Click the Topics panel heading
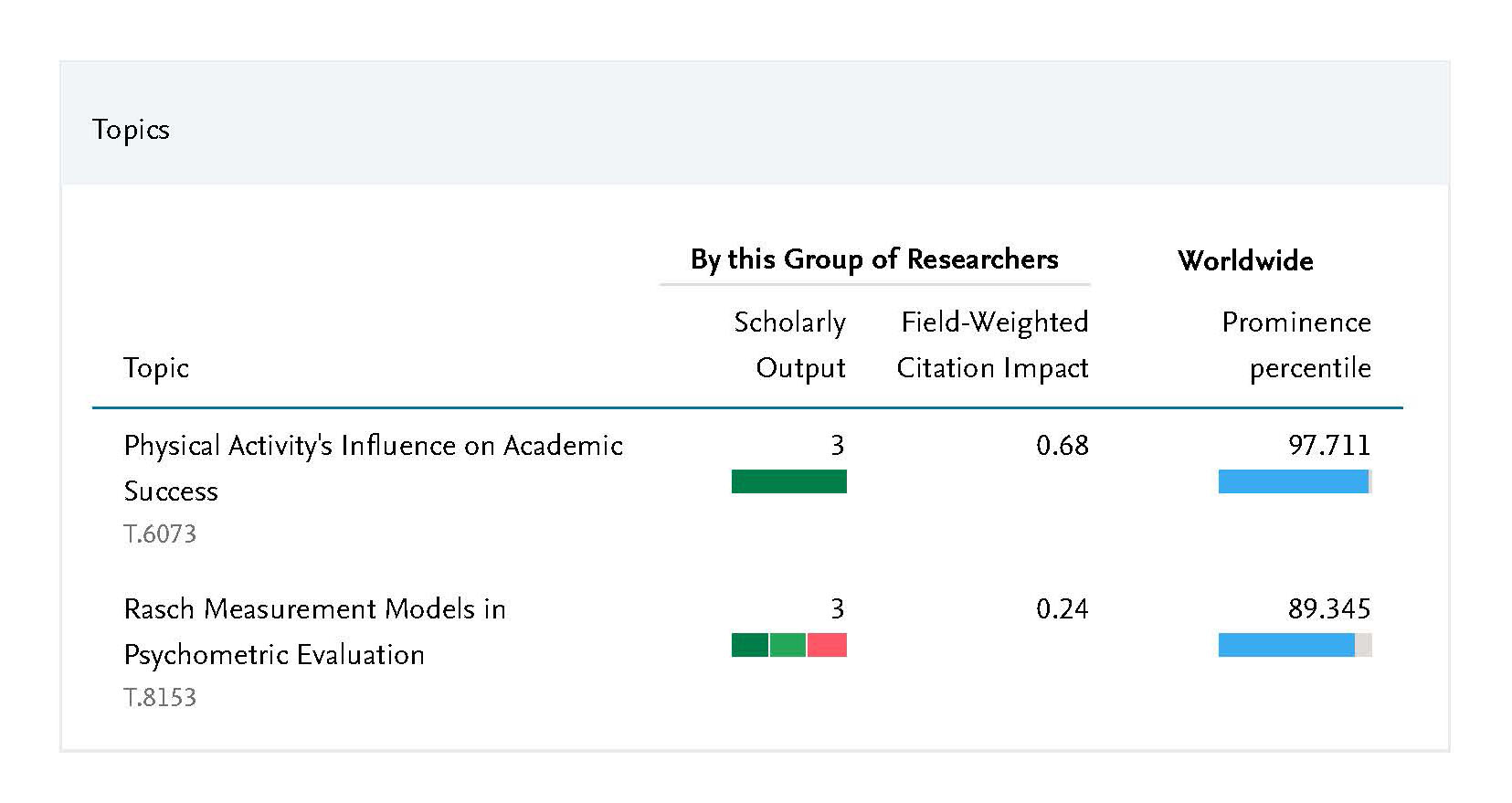Image resolution: width=1512 pixels, height=803 pixels. click(131, 130)
